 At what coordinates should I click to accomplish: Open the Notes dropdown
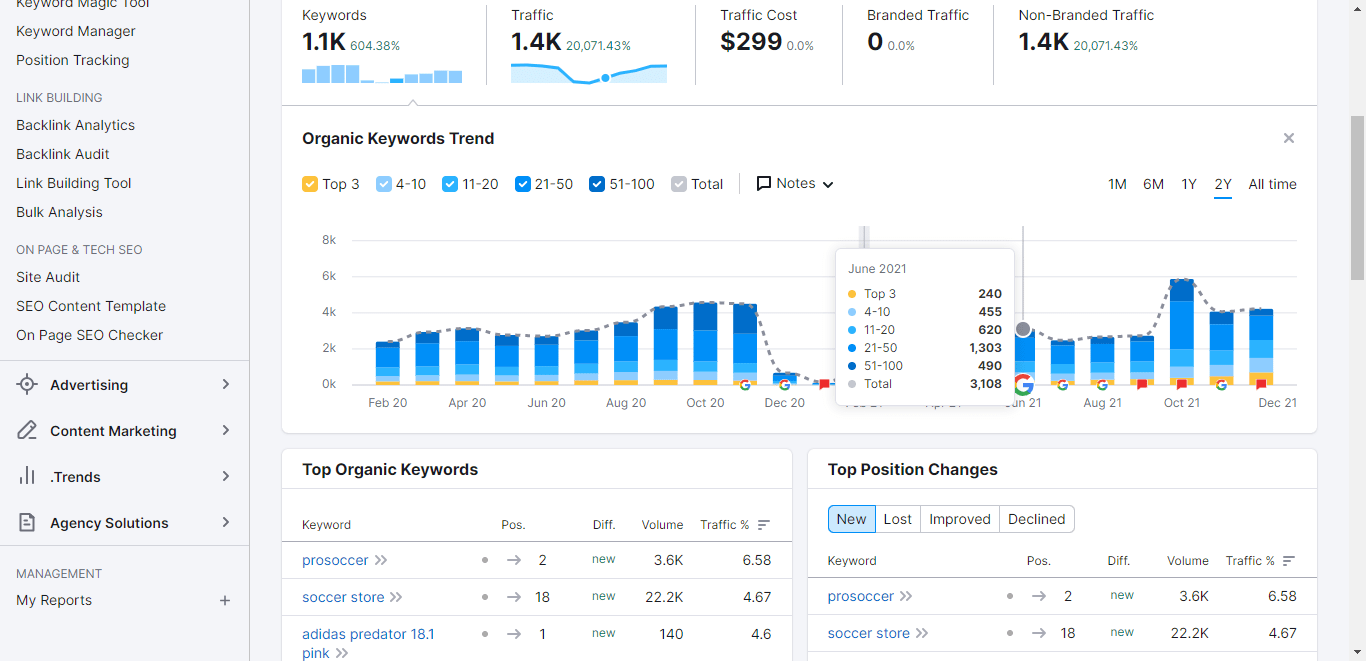coord(795,184)
